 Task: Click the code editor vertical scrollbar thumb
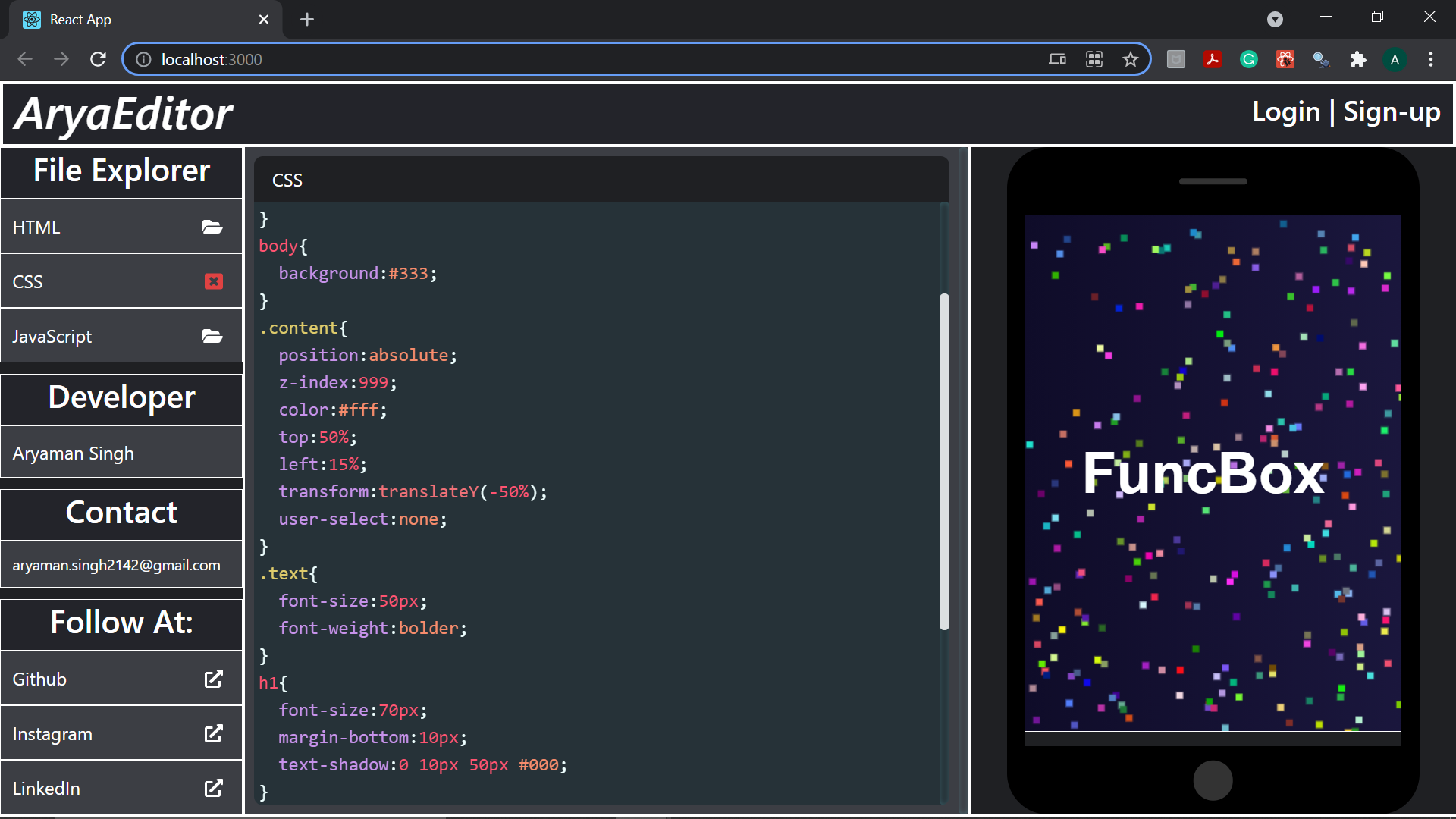pos(944,462)
